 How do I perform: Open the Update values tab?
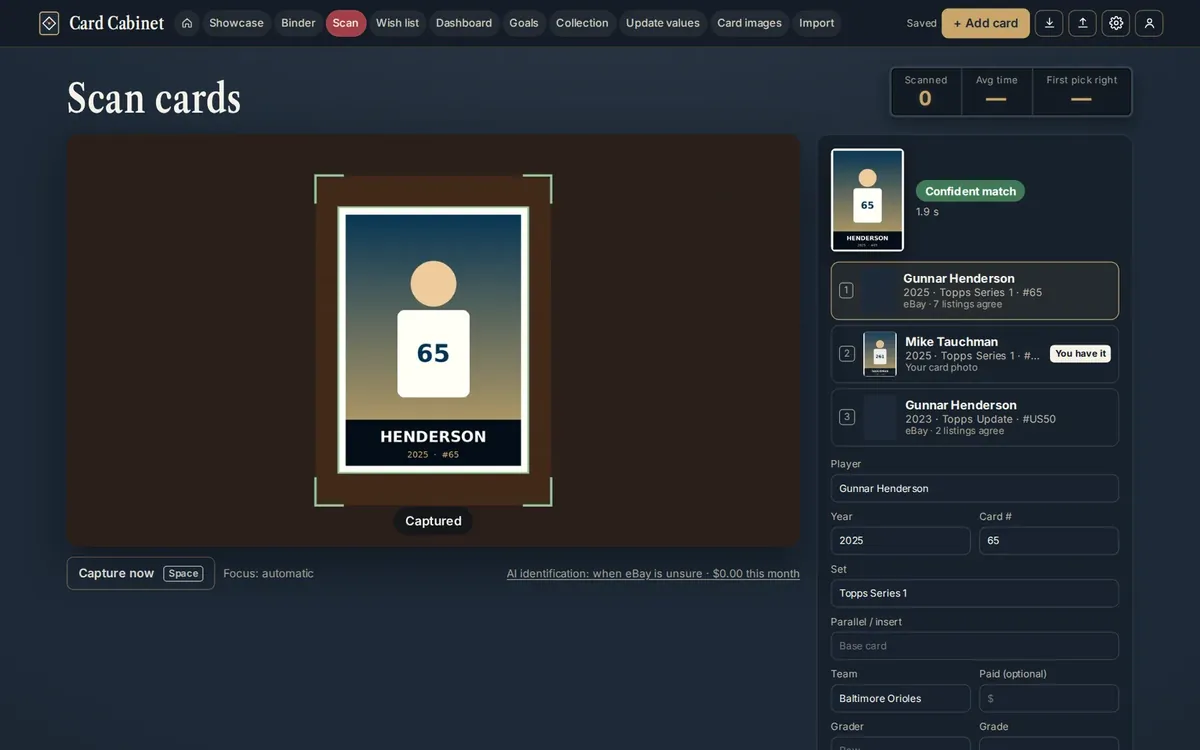coord(663,23)
